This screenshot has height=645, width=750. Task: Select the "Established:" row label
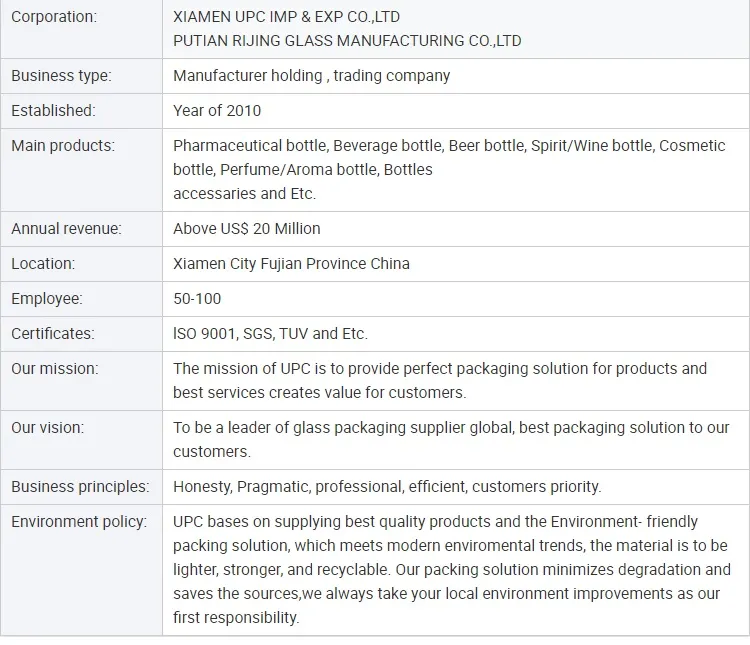click(53, 111)
